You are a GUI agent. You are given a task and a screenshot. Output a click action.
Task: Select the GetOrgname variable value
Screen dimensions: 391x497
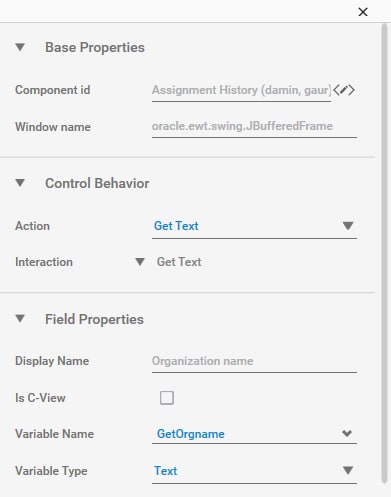tap(191, 434)
